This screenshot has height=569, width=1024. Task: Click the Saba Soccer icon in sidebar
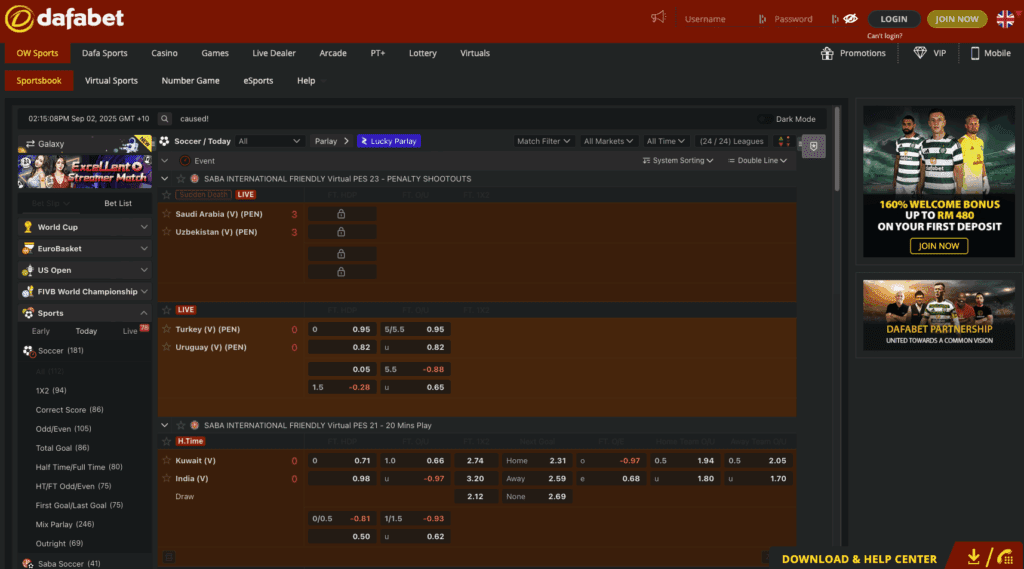coord(27,563)
